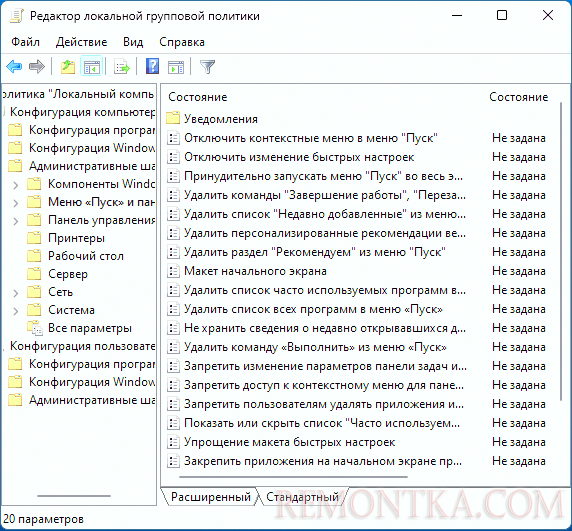Expand the Компоненты Windows tree node
The width and height of the screenshot is (572, 531).
pyautogui.click(x=16, y=185)
